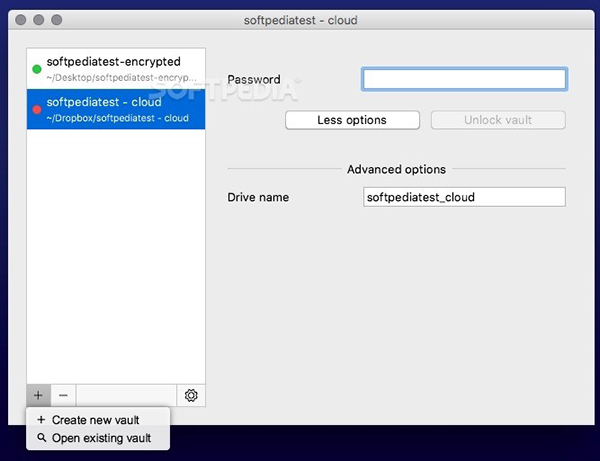Click the Advanced options section heading
The image size is (600, 461).
[396, 169]
